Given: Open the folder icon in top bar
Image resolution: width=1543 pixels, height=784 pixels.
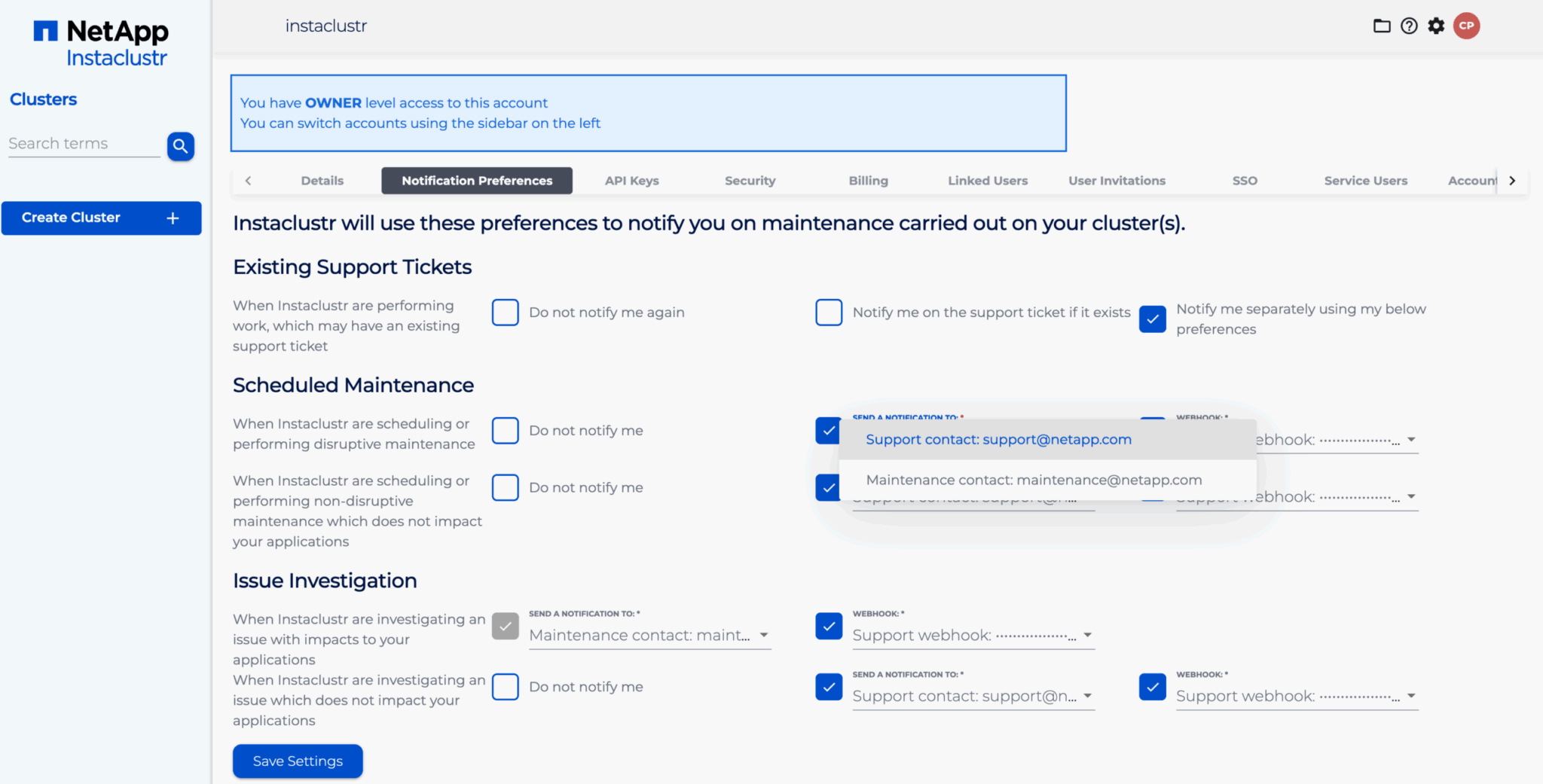Looking at the screenshot, I should pyautogui.click(x=1382, y=26).
